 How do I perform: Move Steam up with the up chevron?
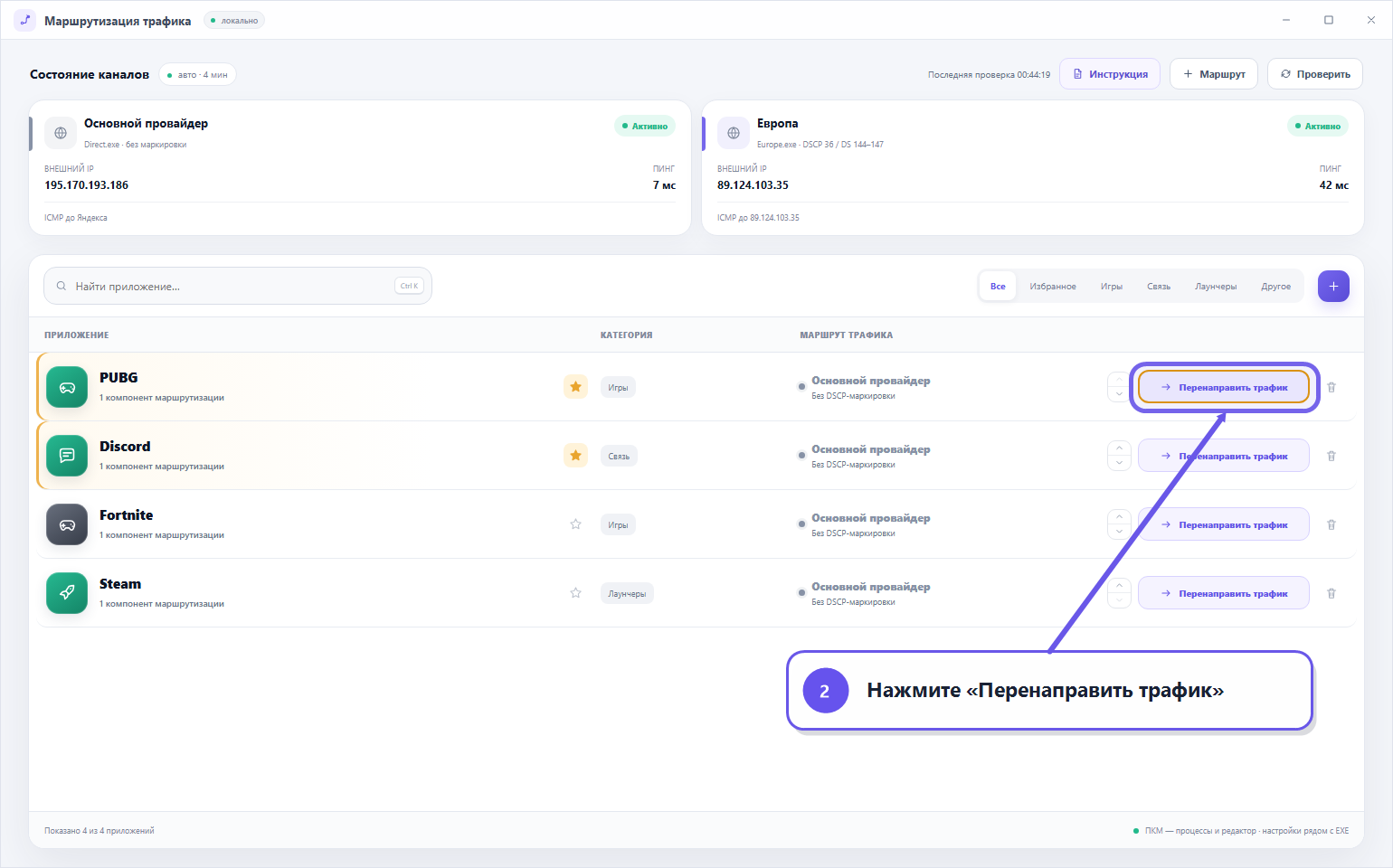tap(1119, 586)
